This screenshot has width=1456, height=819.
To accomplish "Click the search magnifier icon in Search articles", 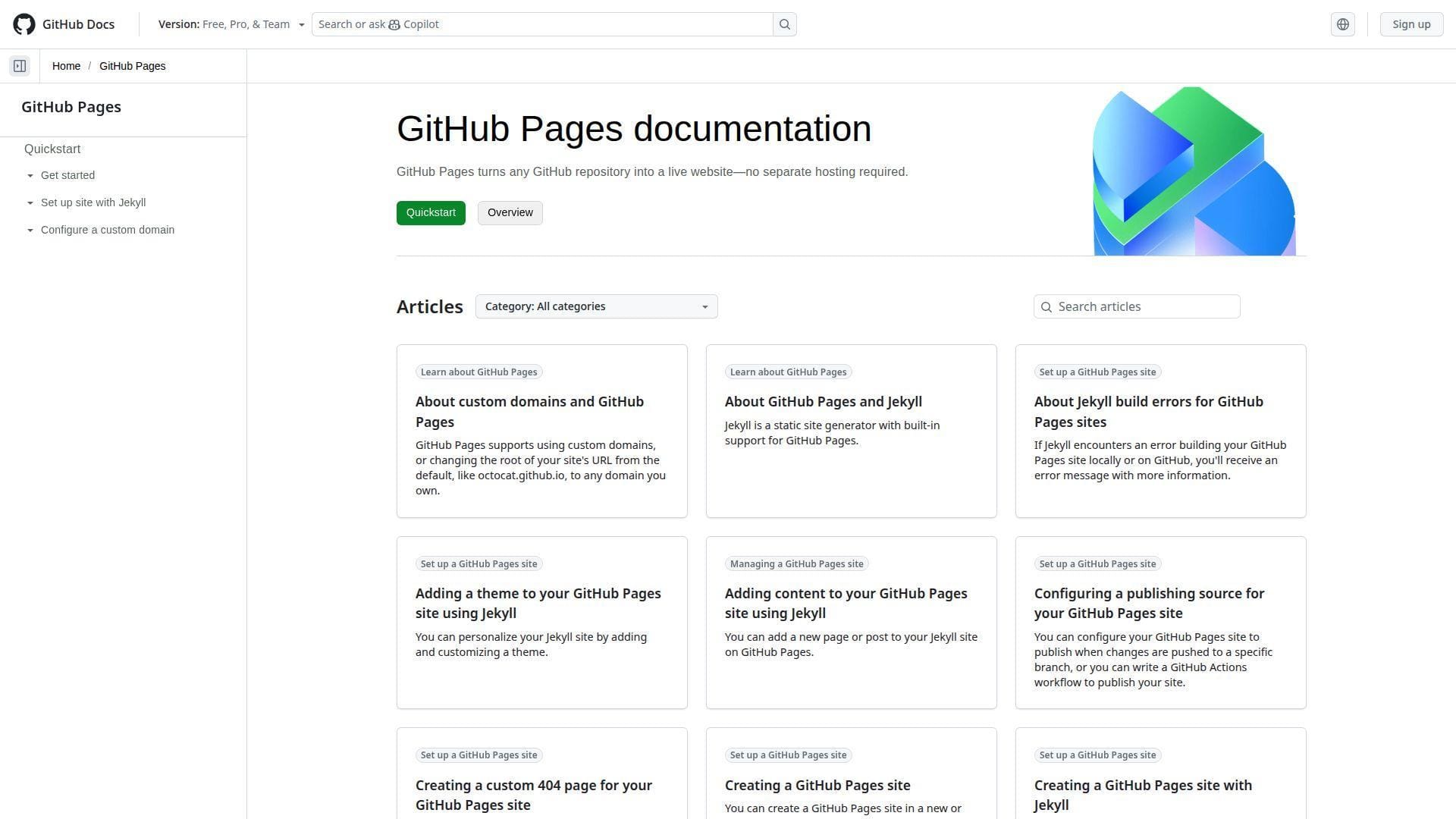I will 1046,307.
